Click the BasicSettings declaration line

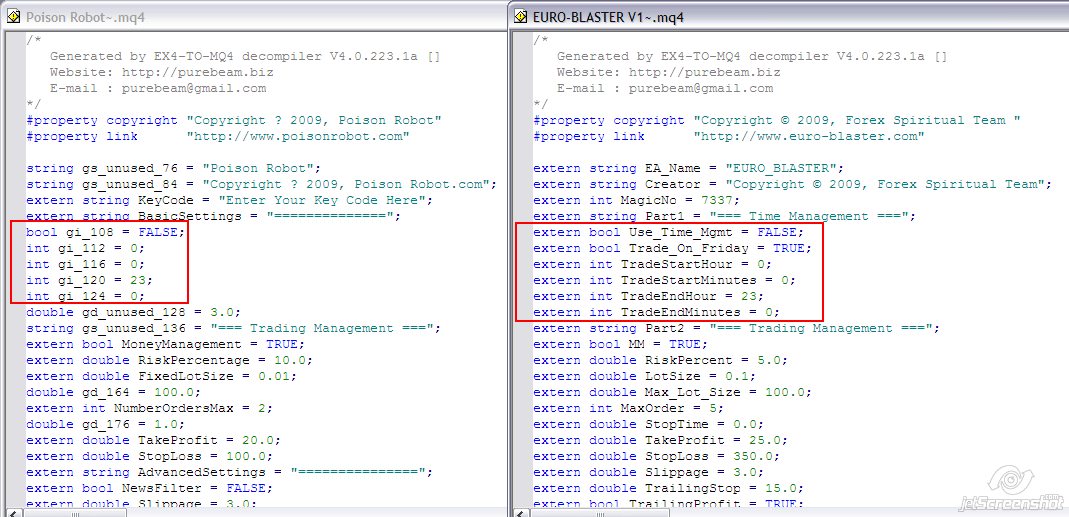click(x=214, y=216)
